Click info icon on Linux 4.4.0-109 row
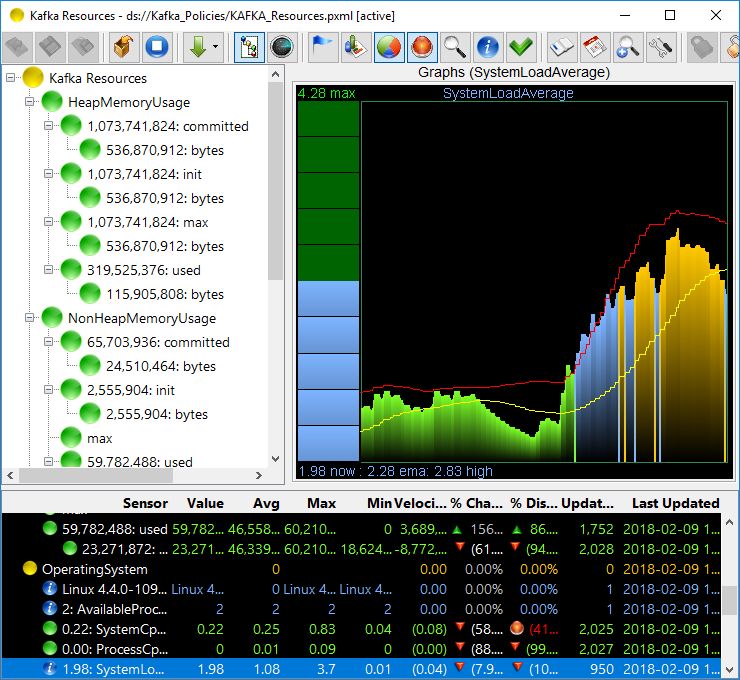740x680 pixels. click(x=50, y=588)
